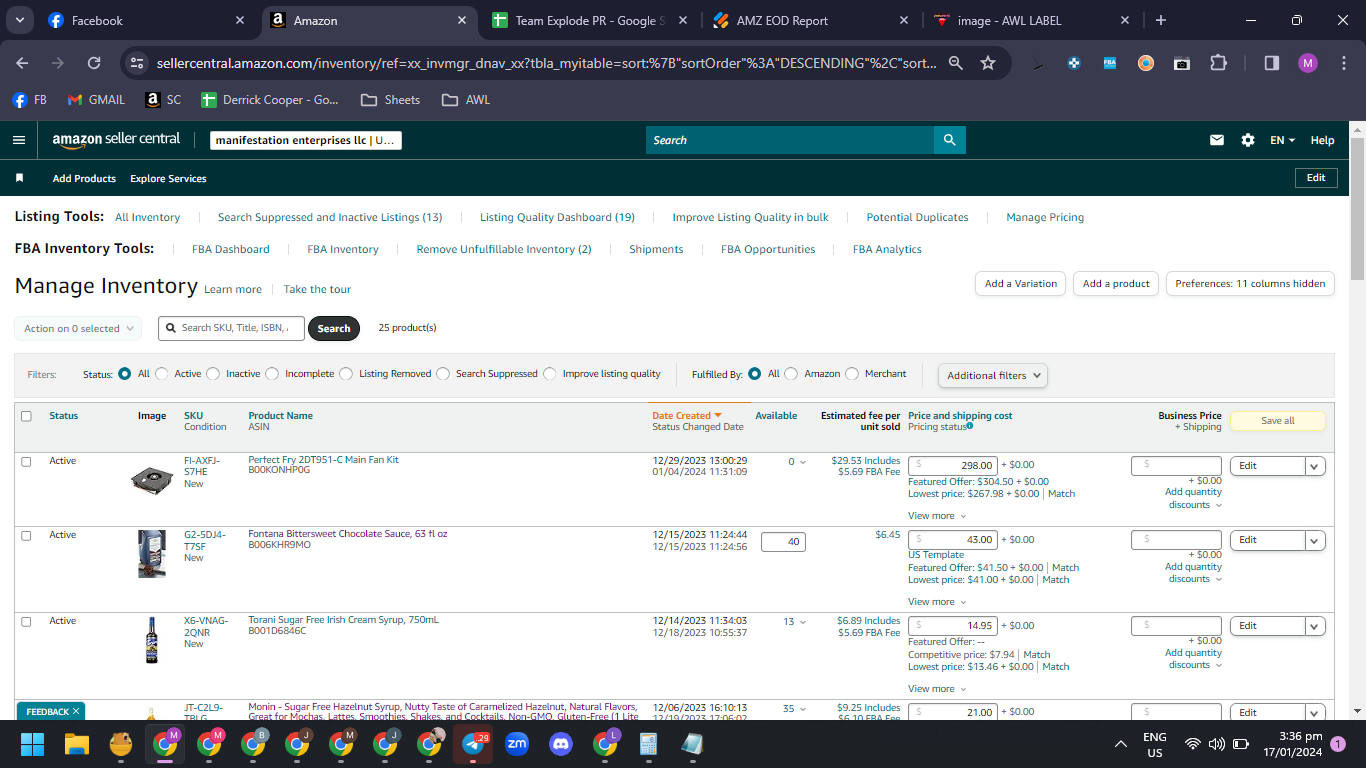This screenshot has height=768, width=1366.
Task: Open Calculator from the taskbar
Action: point(648,744)
